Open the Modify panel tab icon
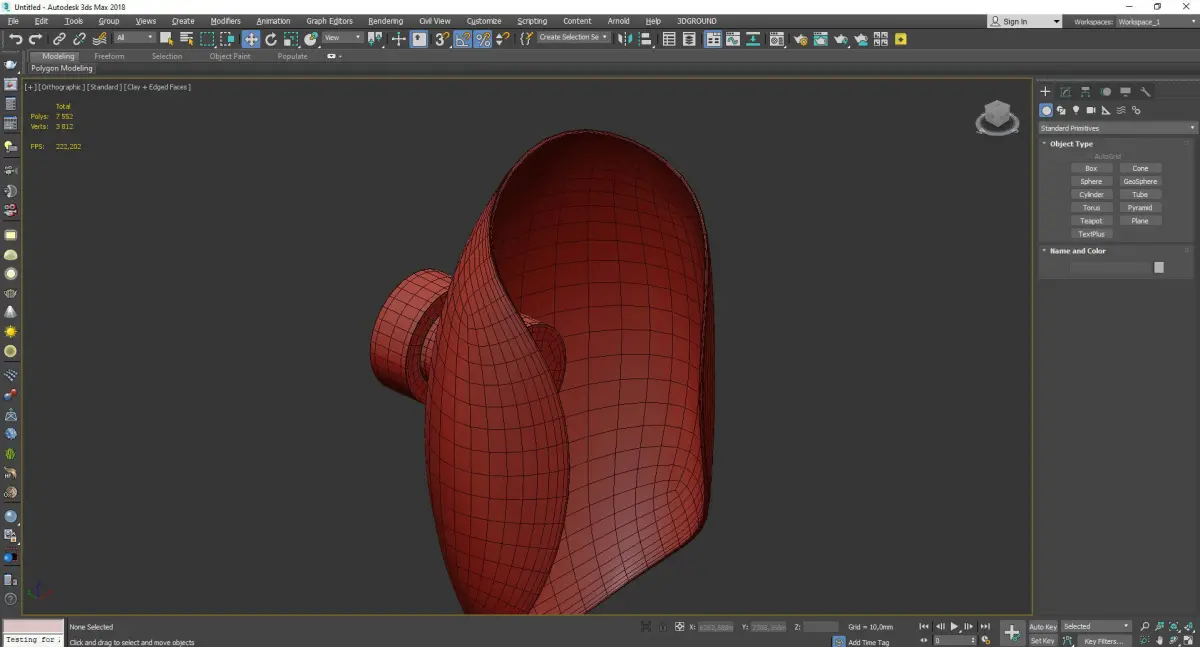The image size is (1200, 647). coord(1066,91)
